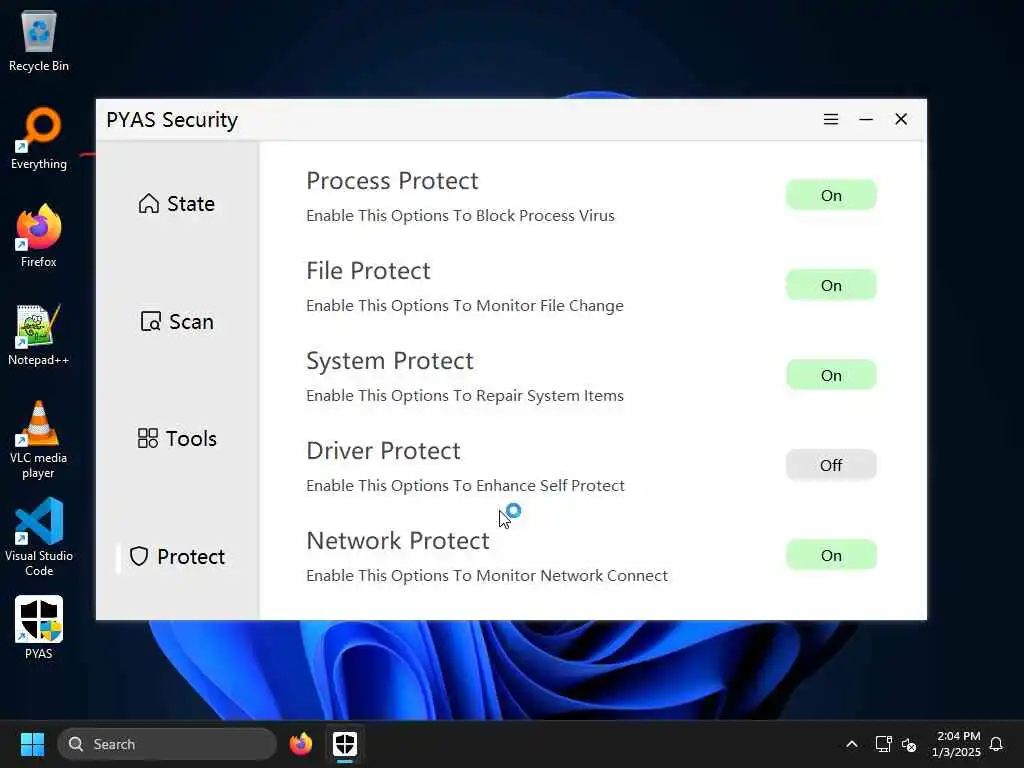Turn off File Protect toggle
This screenshot has width=1024, height=768.
[x=831, y=285]
